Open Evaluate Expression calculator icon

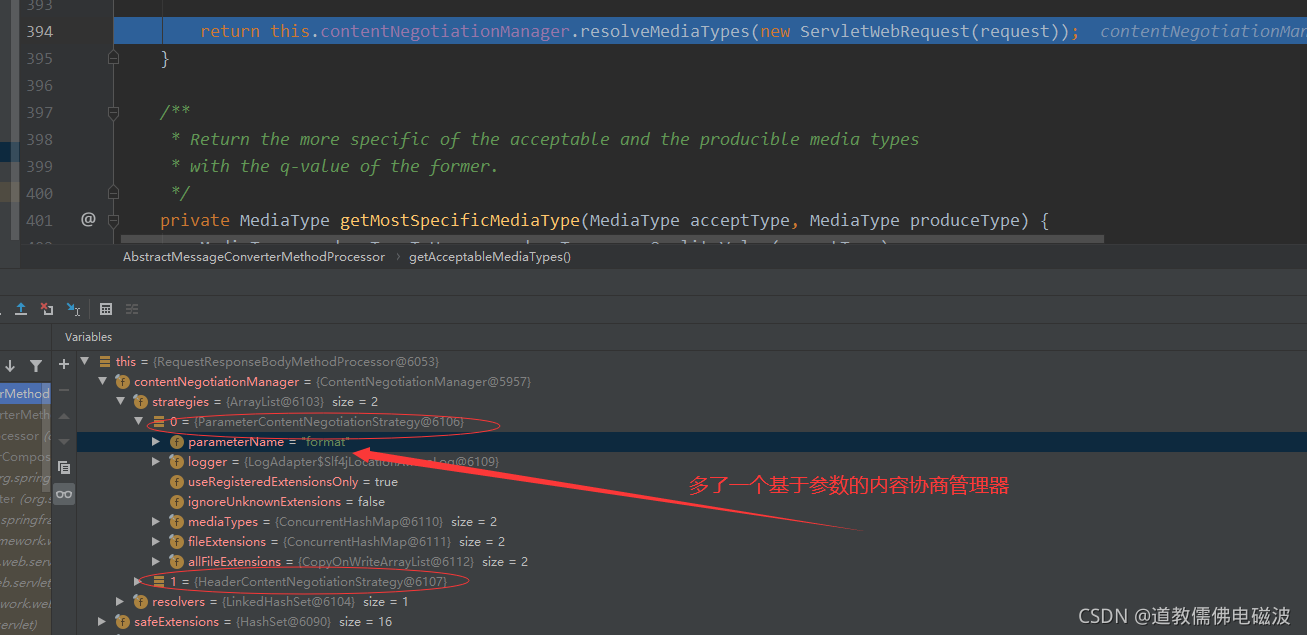click(106, 309)
